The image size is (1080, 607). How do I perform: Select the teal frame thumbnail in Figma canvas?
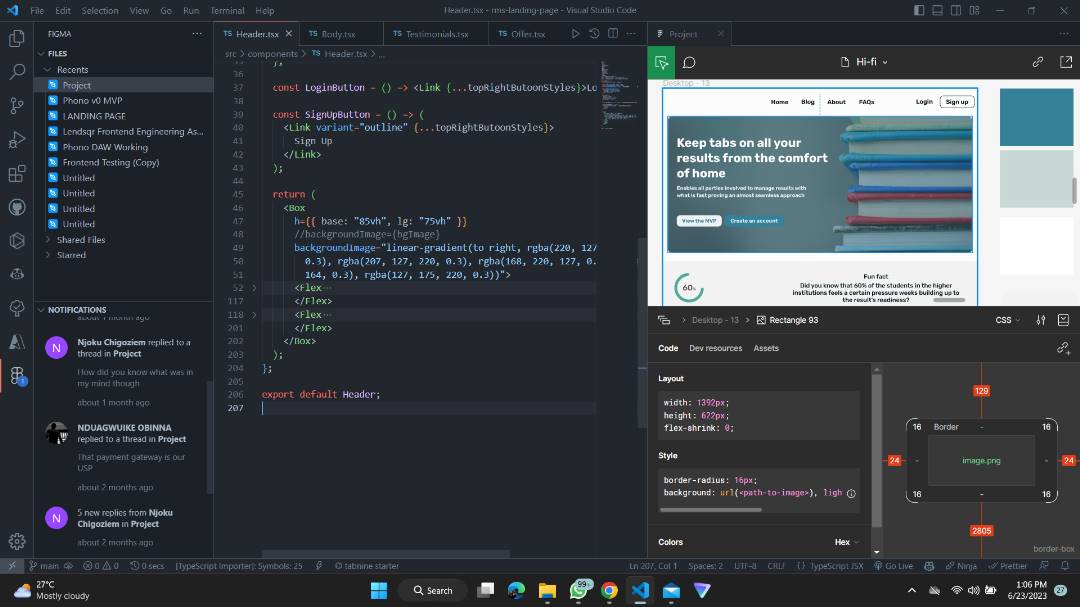point(1036,117)
